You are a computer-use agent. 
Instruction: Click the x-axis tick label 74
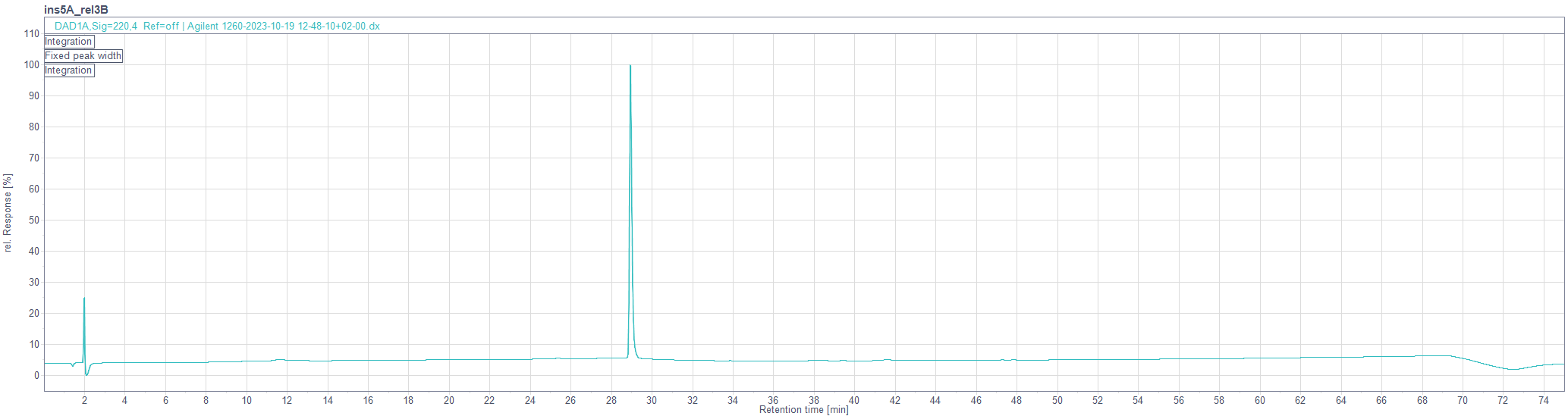pyautogui.click(x=1544, y=400)
